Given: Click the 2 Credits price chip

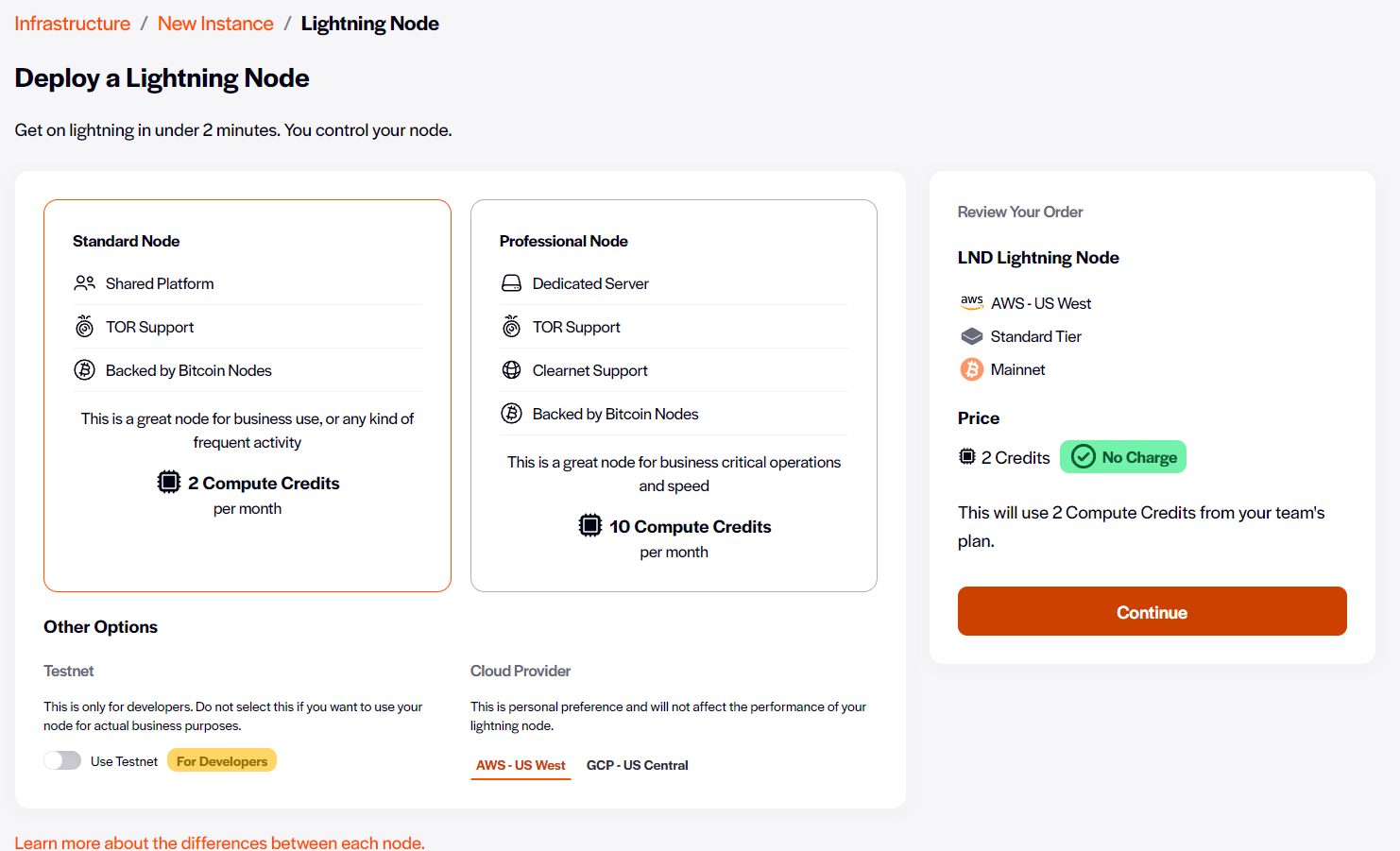Looking at the screenshot, I should [x=1004, y=456].
